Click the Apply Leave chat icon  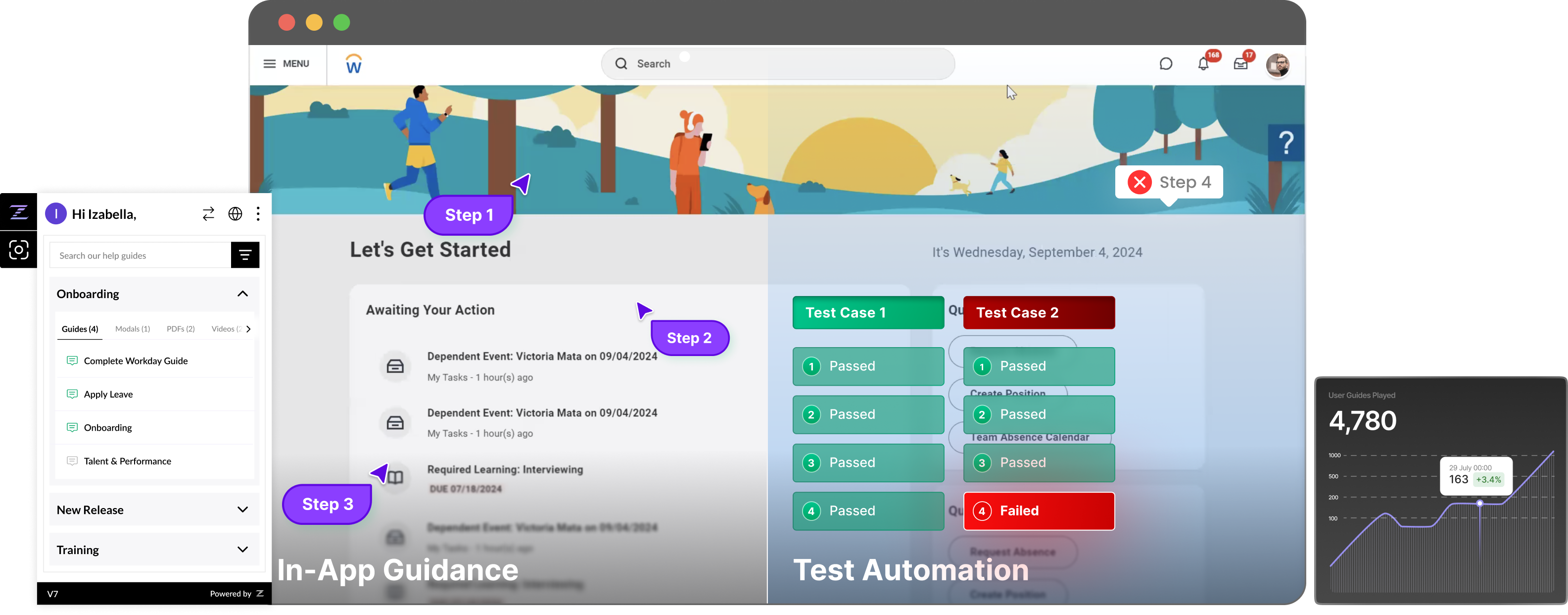tap(72, 395)
